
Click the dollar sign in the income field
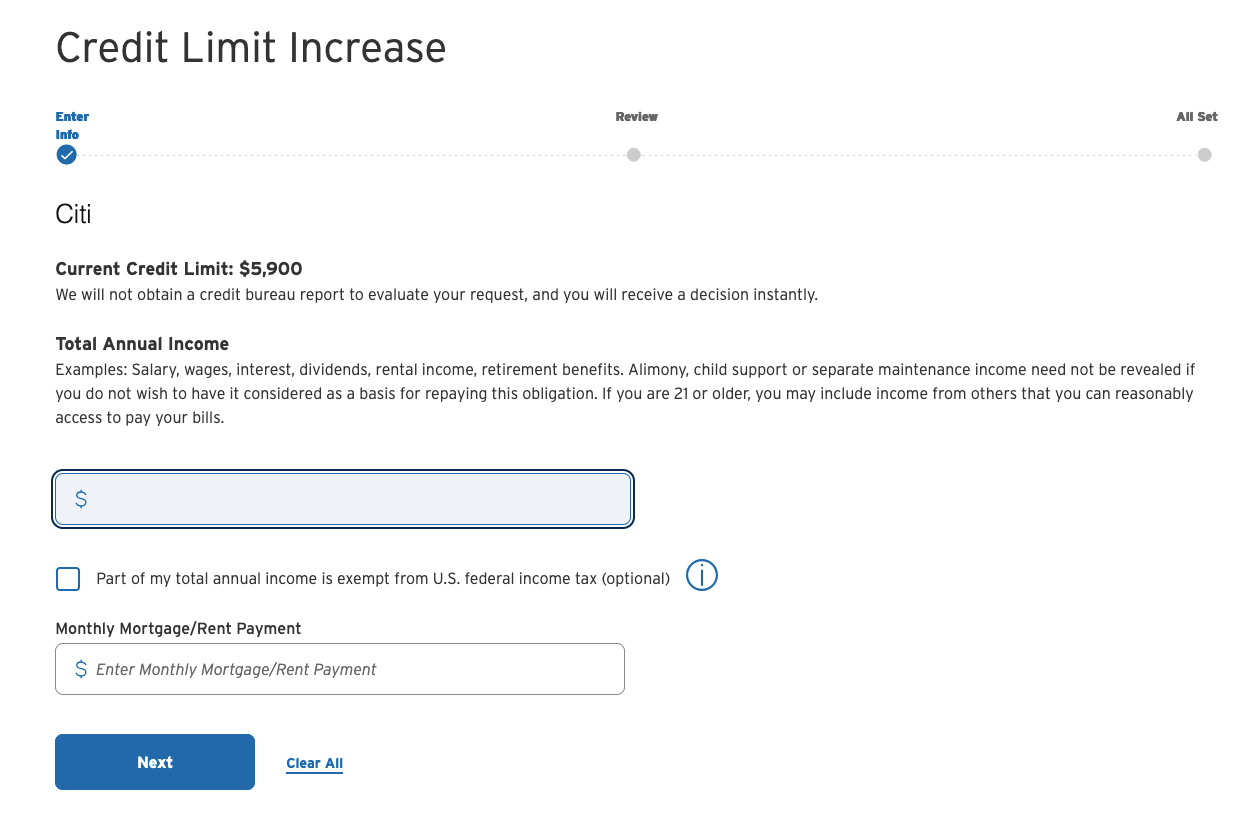[x=81, y=498]
